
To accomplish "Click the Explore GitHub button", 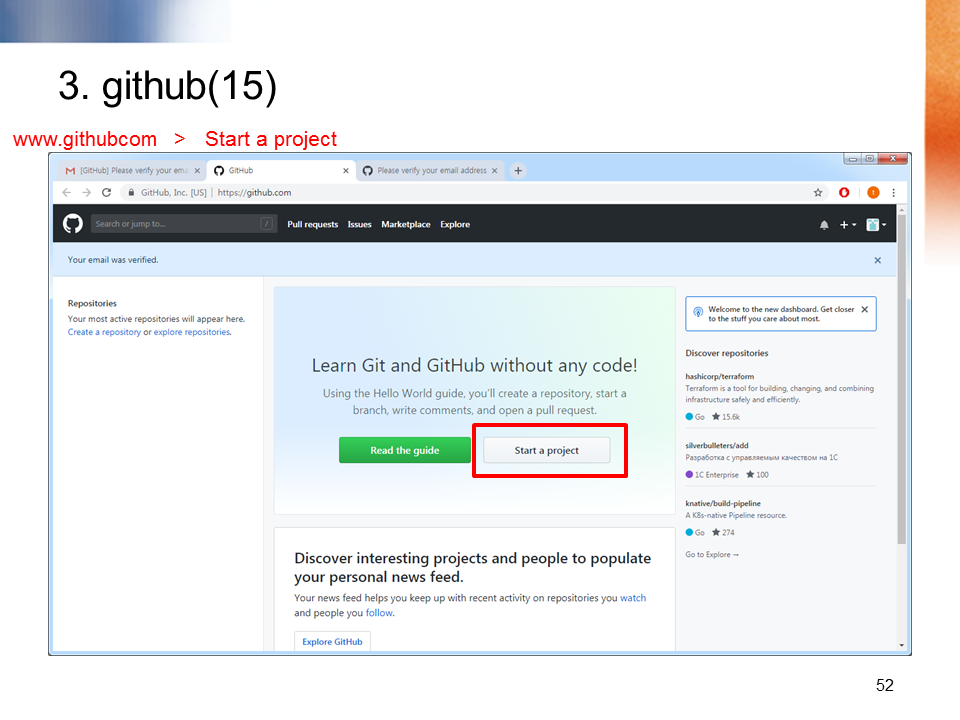I will (332, 642).
